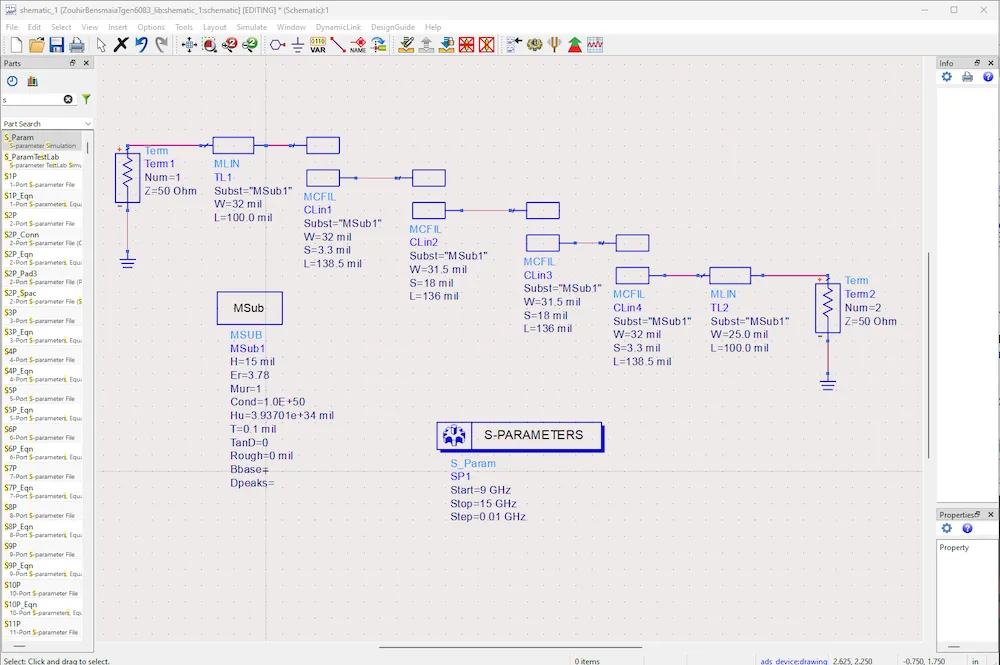Click the New document toolbar icon
The image size is (1000, 665).
(x=16, y=45)
